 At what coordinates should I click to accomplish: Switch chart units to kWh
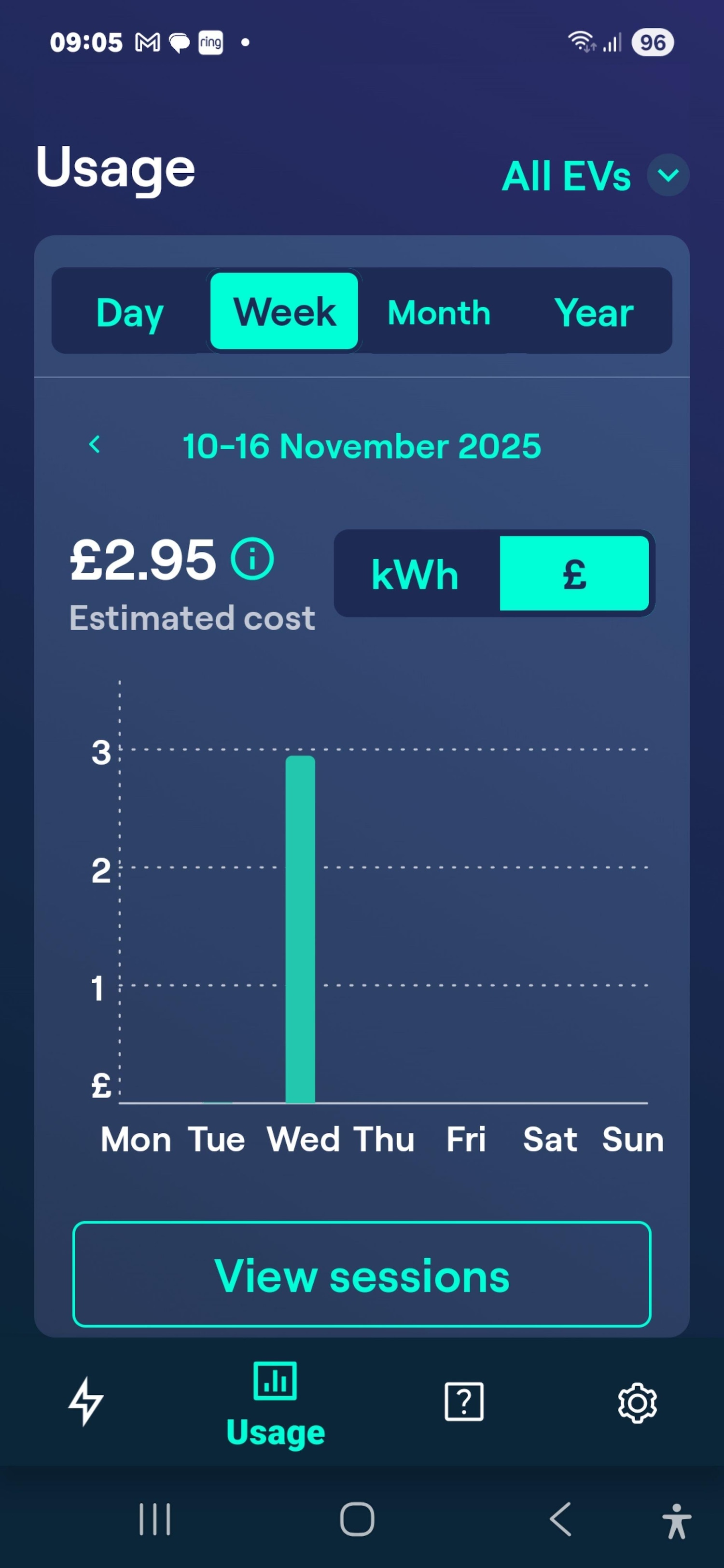(x=415, y=574)
